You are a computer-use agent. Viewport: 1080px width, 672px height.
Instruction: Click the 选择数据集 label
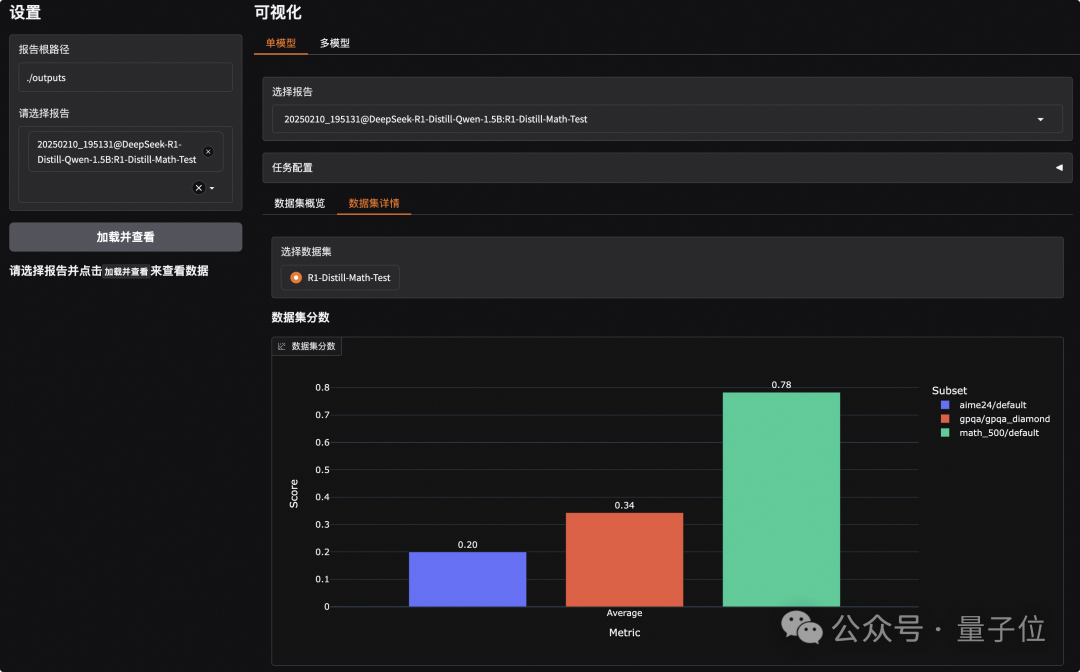pyautogui.click(x=307, y=251)
